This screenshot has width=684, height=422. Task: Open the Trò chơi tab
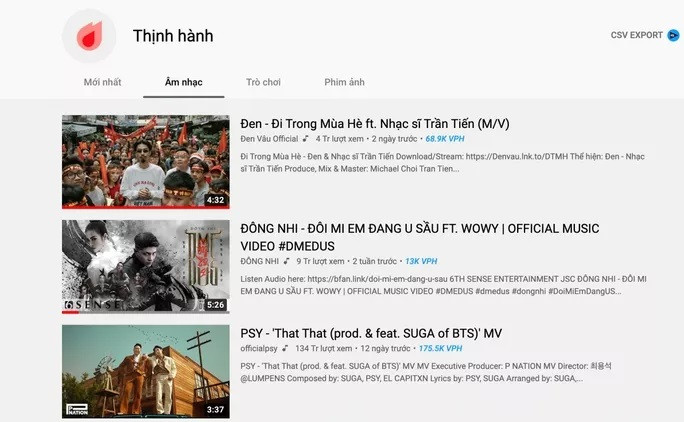263,82
